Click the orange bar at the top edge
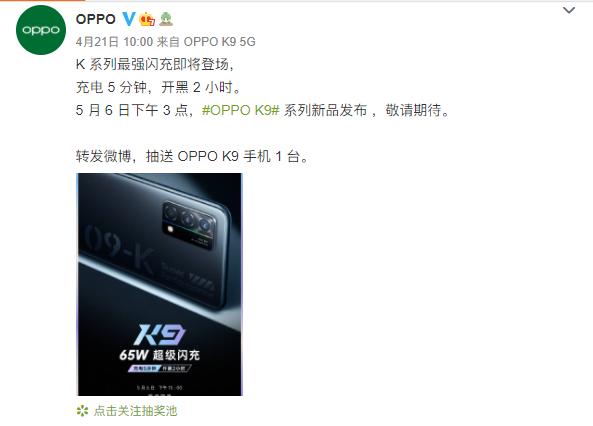Image resolution: width=593 pixels, height=426 pixels. (43, 1)
